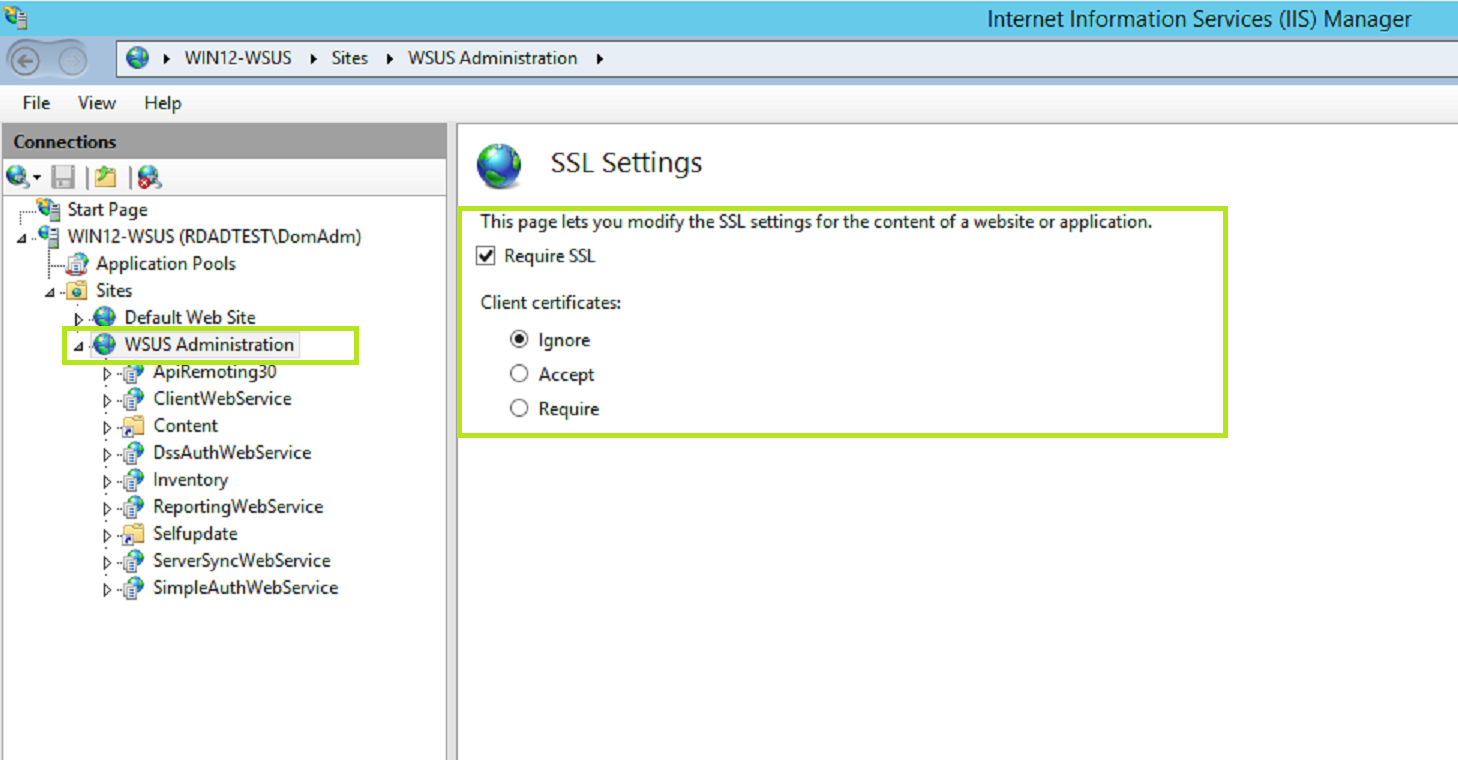Expand the ServerSyncWebService node
Image resolution: width=1458 pixels, height=760 pixels.
pyautogui.click(x=108, y=561)
